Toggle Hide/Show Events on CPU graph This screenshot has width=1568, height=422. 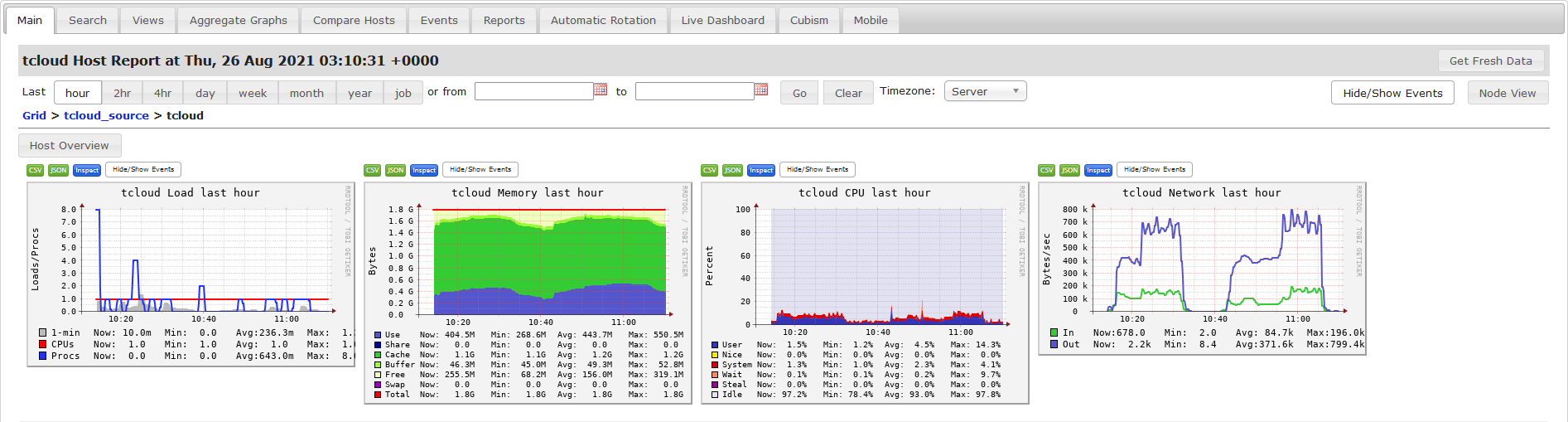coord(818,169)
